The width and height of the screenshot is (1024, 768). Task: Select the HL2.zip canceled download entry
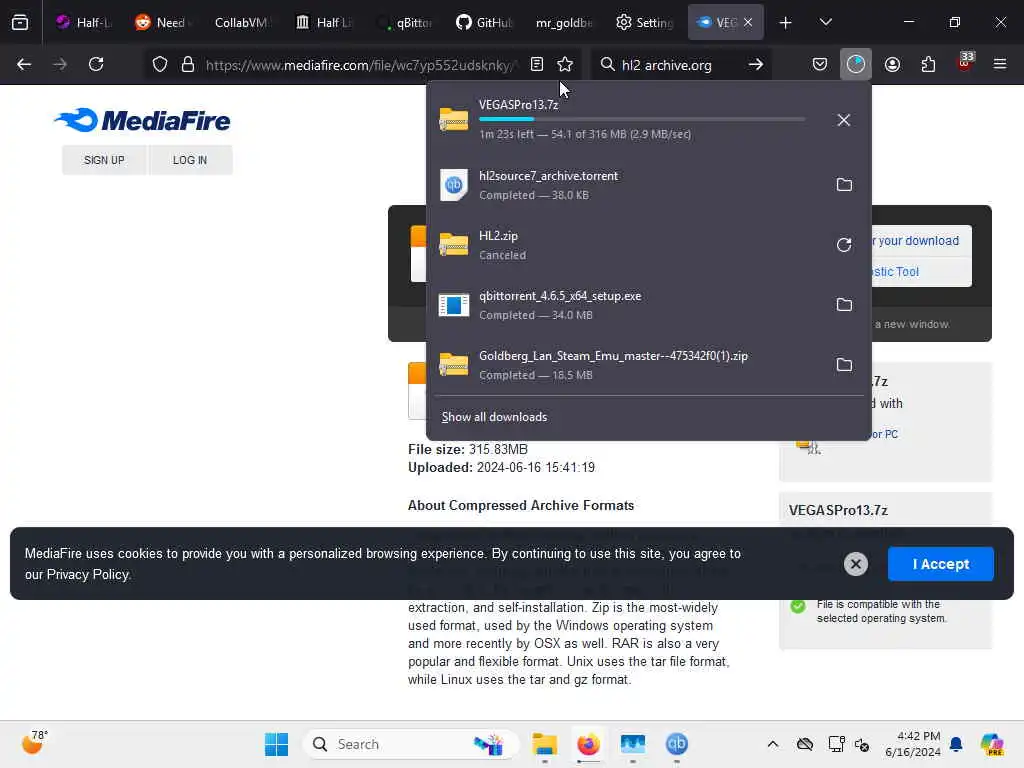pyautogui.click(x=628, y=245)
